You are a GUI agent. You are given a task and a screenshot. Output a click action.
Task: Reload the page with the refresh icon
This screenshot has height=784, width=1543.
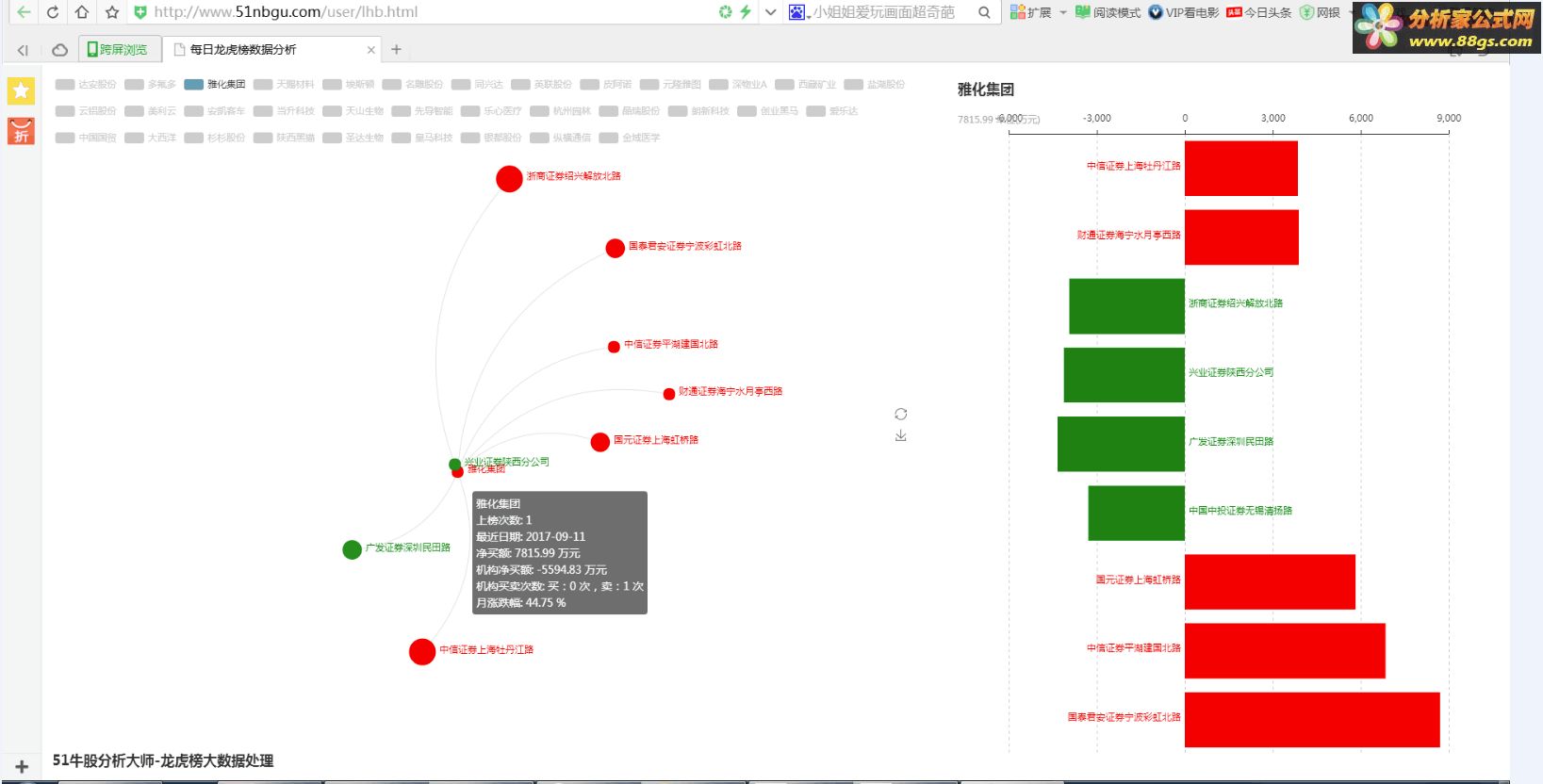(53, 12)
